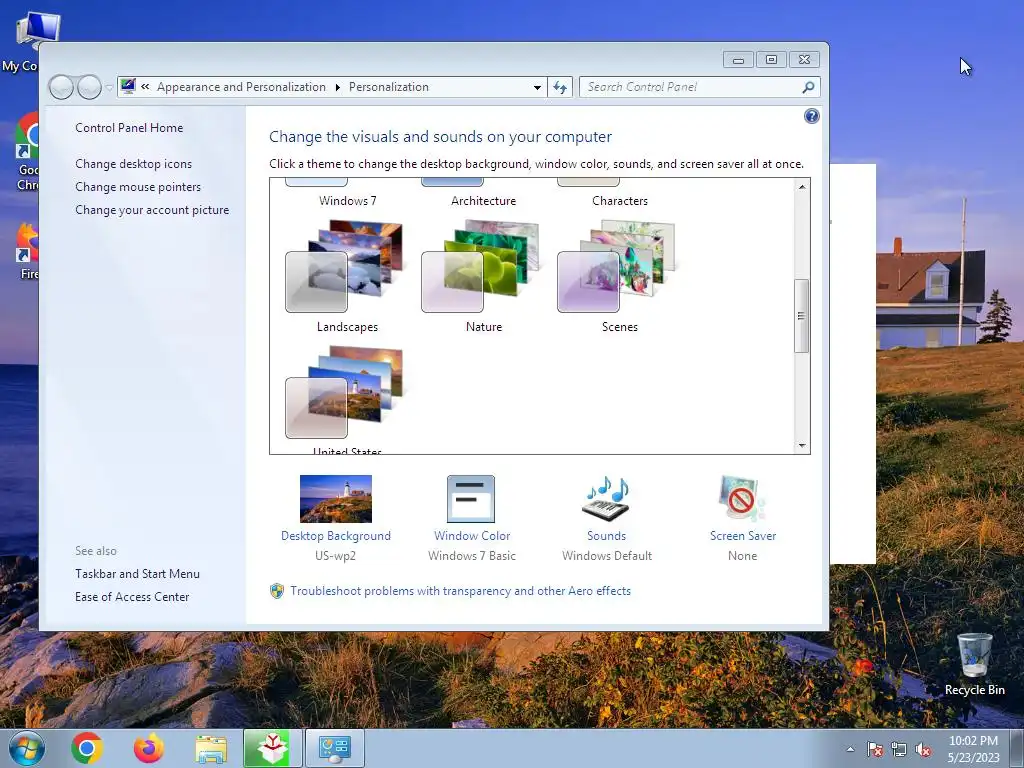Image resolution: width=1024 pixels, height=768 pixels.
Task: Show hidden tray icons arrow
Action: click(x=850, y=749)
